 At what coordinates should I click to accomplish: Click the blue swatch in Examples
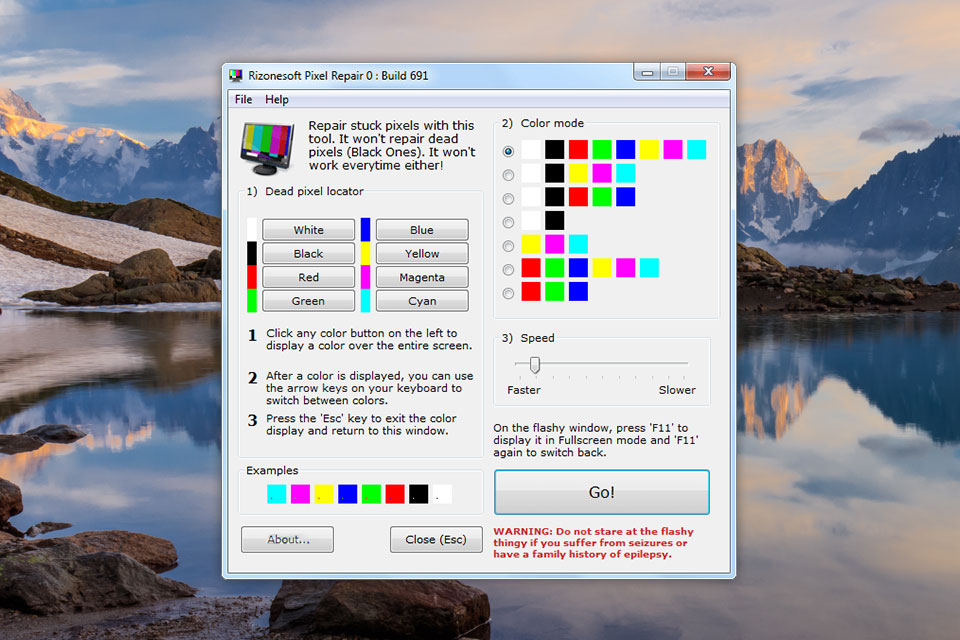tap(347, 494)
